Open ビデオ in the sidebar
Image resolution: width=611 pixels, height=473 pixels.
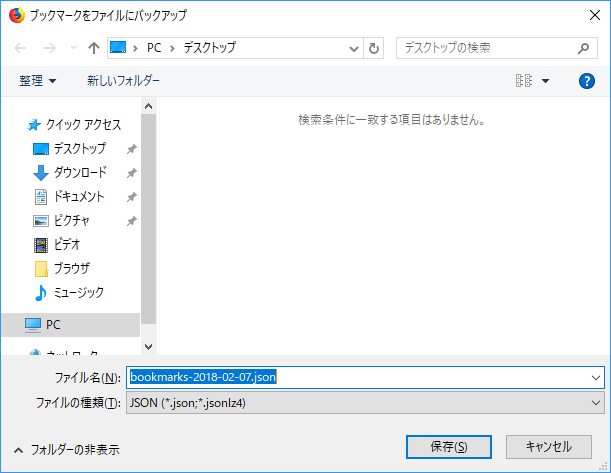(67, 245)
